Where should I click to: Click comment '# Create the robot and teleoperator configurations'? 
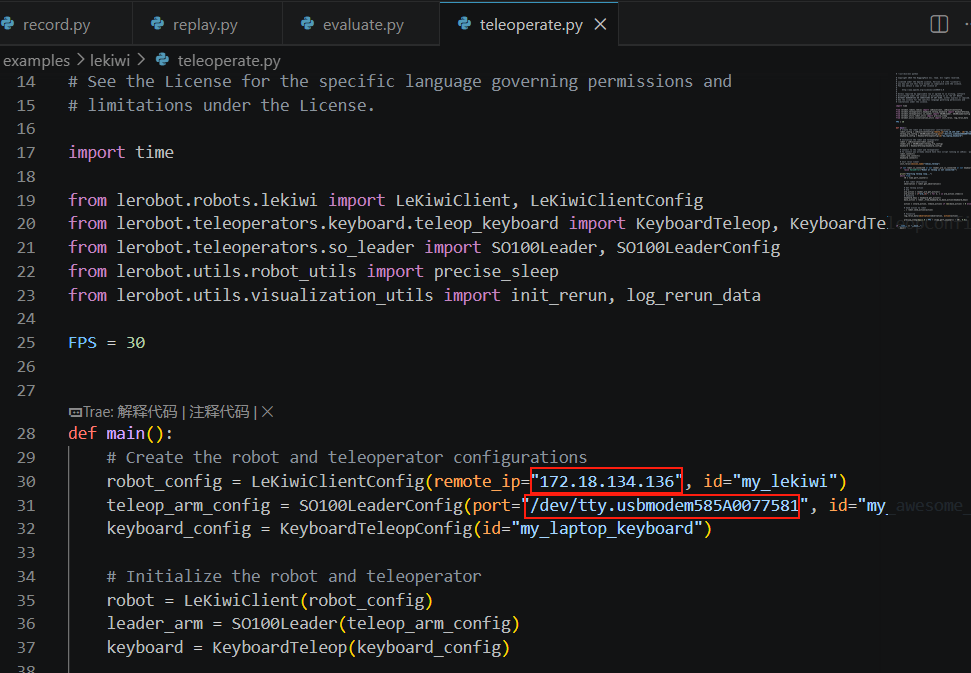click(347, 458)
